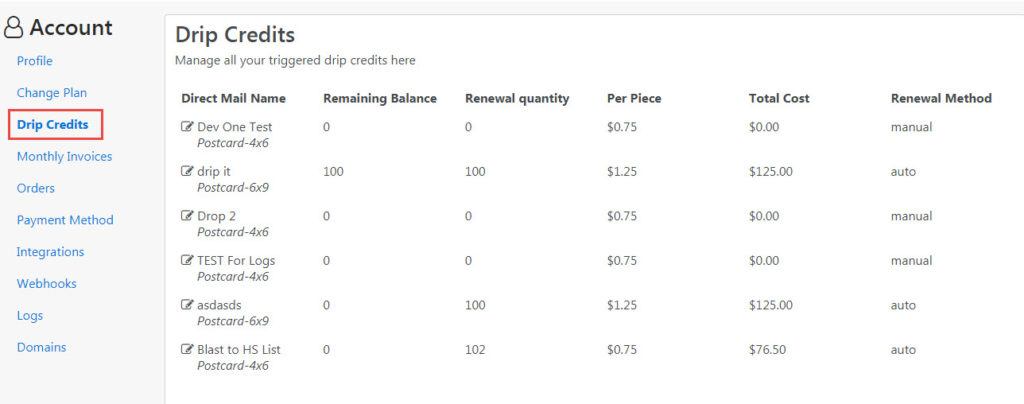Click the edit icon beside Blast to HS List
1024x404 pixels.
[x=187, y=349]
